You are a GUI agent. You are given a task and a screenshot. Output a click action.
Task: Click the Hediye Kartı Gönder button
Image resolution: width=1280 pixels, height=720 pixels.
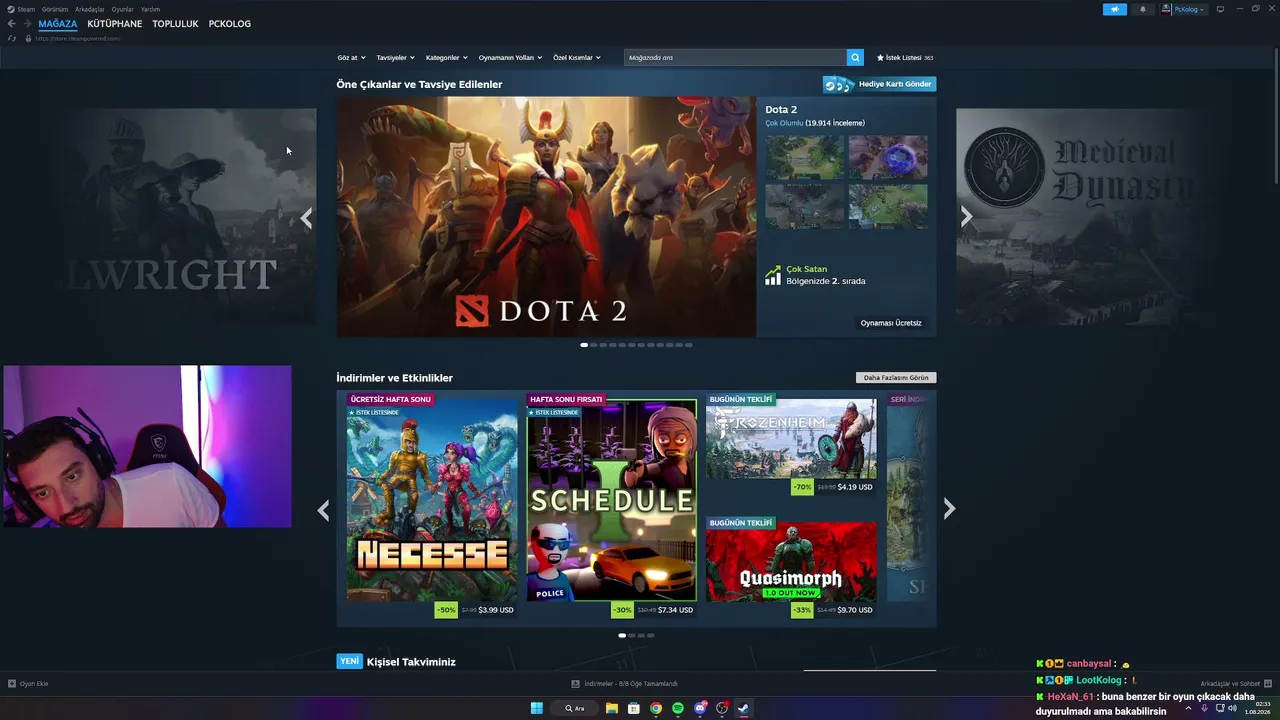(x=880, y=84)
